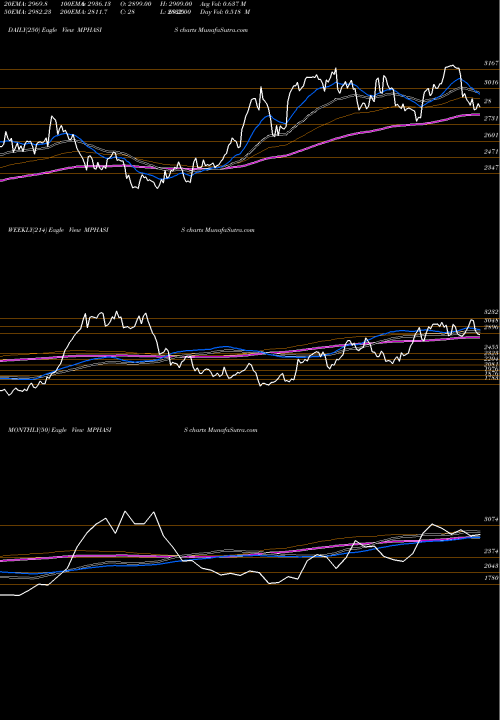Click the WEEKLY(214) Eagle View MPHASI title
Image resolution: width=500 pixels, height=720 pixels.
pyautogui.click(x=58, y=230)
